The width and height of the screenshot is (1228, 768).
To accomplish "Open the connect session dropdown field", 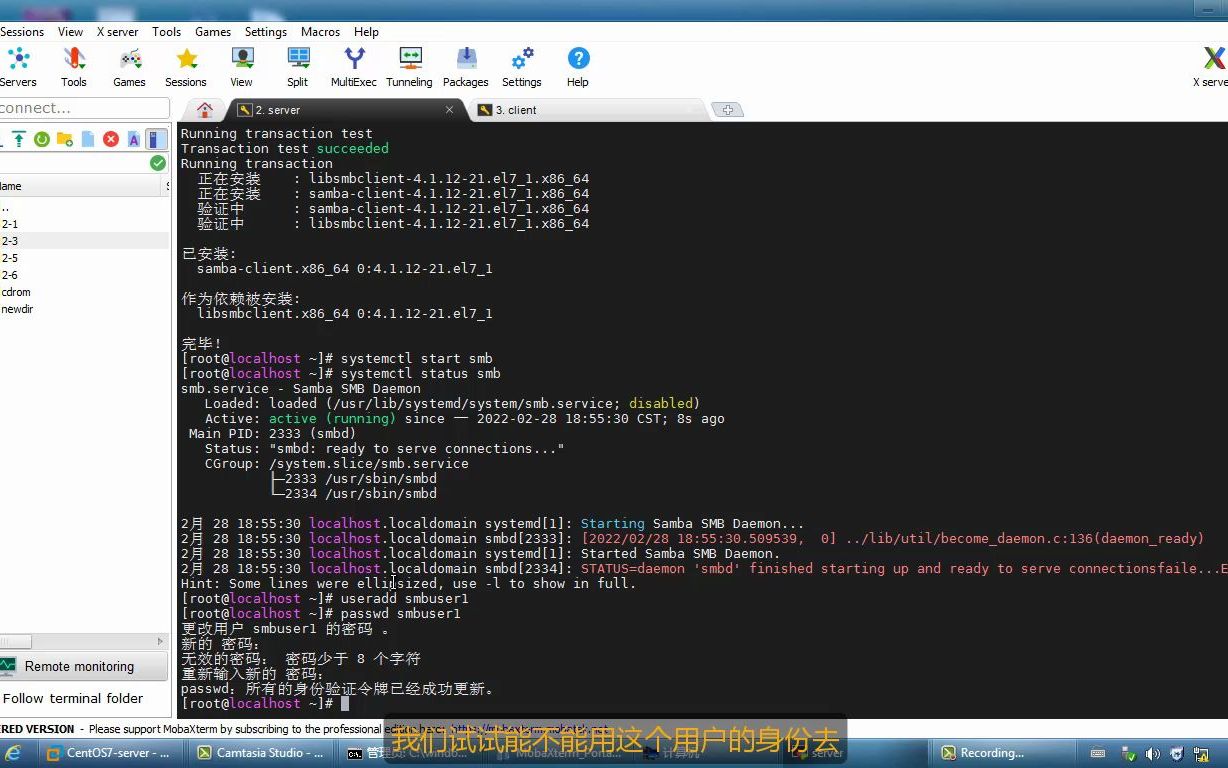I will (x=85, y=108).
